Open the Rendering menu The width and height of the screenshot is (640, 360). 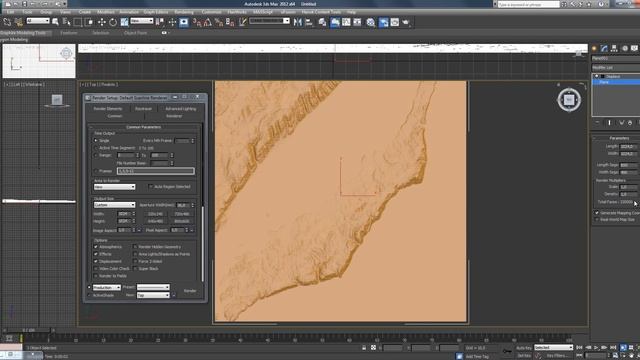tap(184, 12)
